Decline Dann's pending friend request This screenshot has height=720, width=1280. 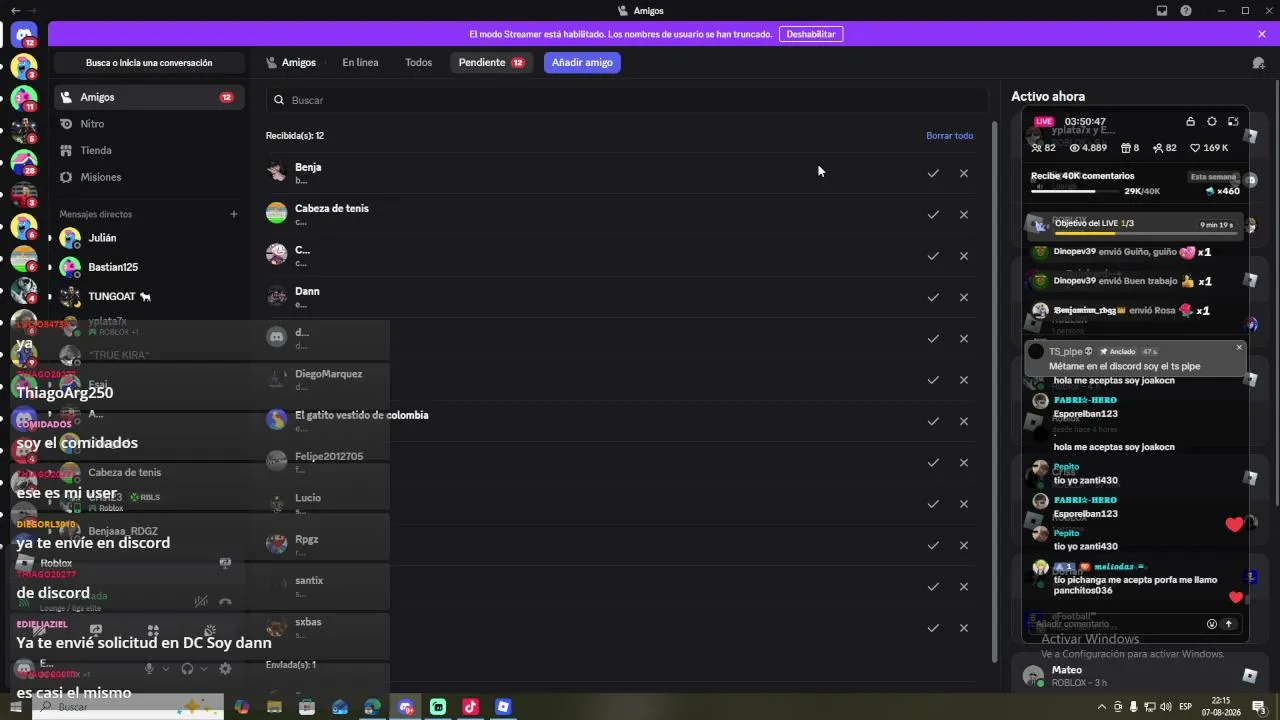pyautogui.click(x=964, y=297)
